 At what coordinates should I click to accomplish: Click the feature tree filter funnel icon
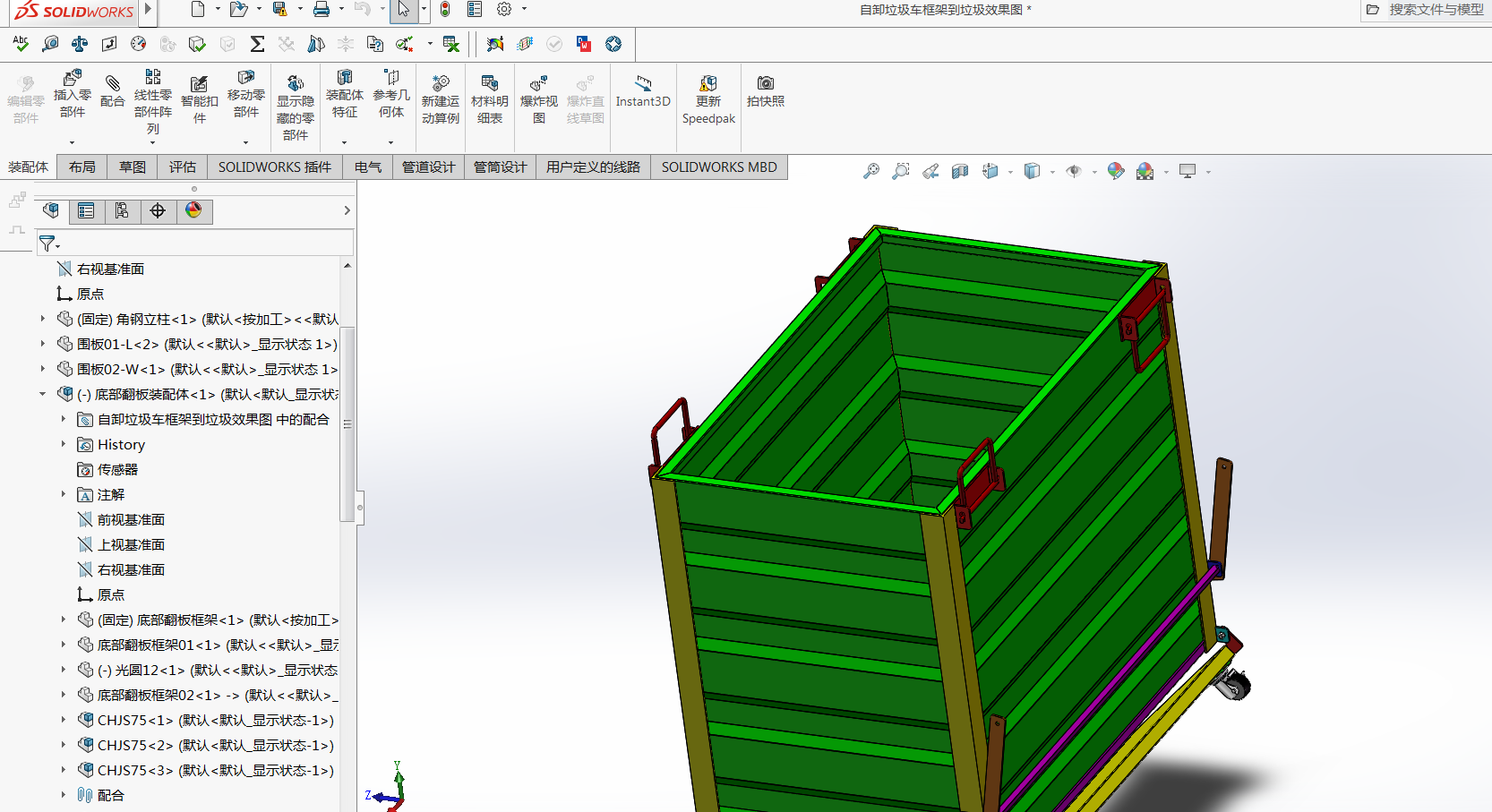(47, 244)
